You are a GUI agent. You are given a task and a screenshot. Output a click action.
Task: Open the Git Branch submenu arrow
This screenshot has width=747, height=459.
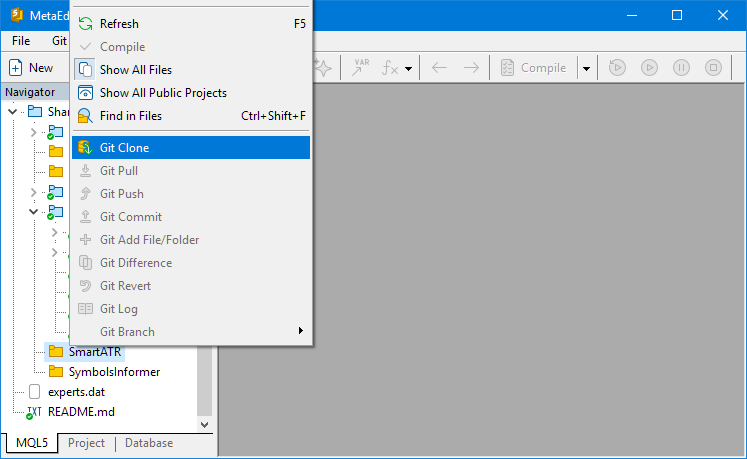point(301,331)
